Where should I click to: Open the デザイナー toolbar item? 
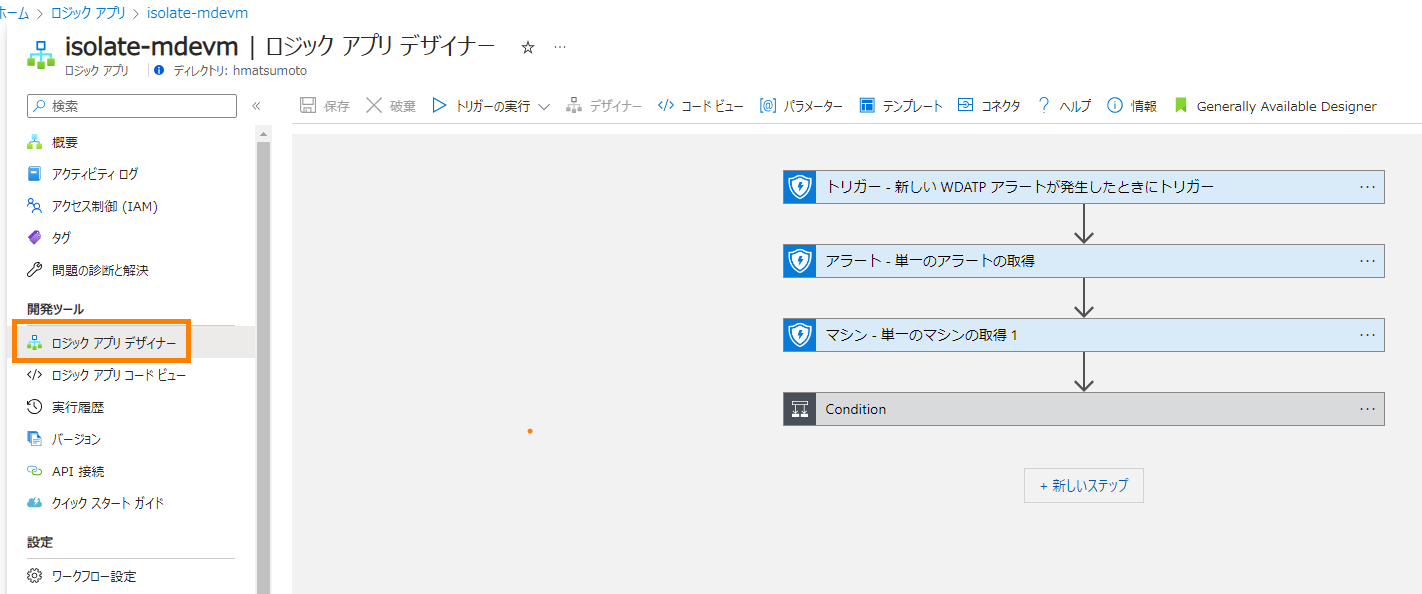tap(604, 106)
